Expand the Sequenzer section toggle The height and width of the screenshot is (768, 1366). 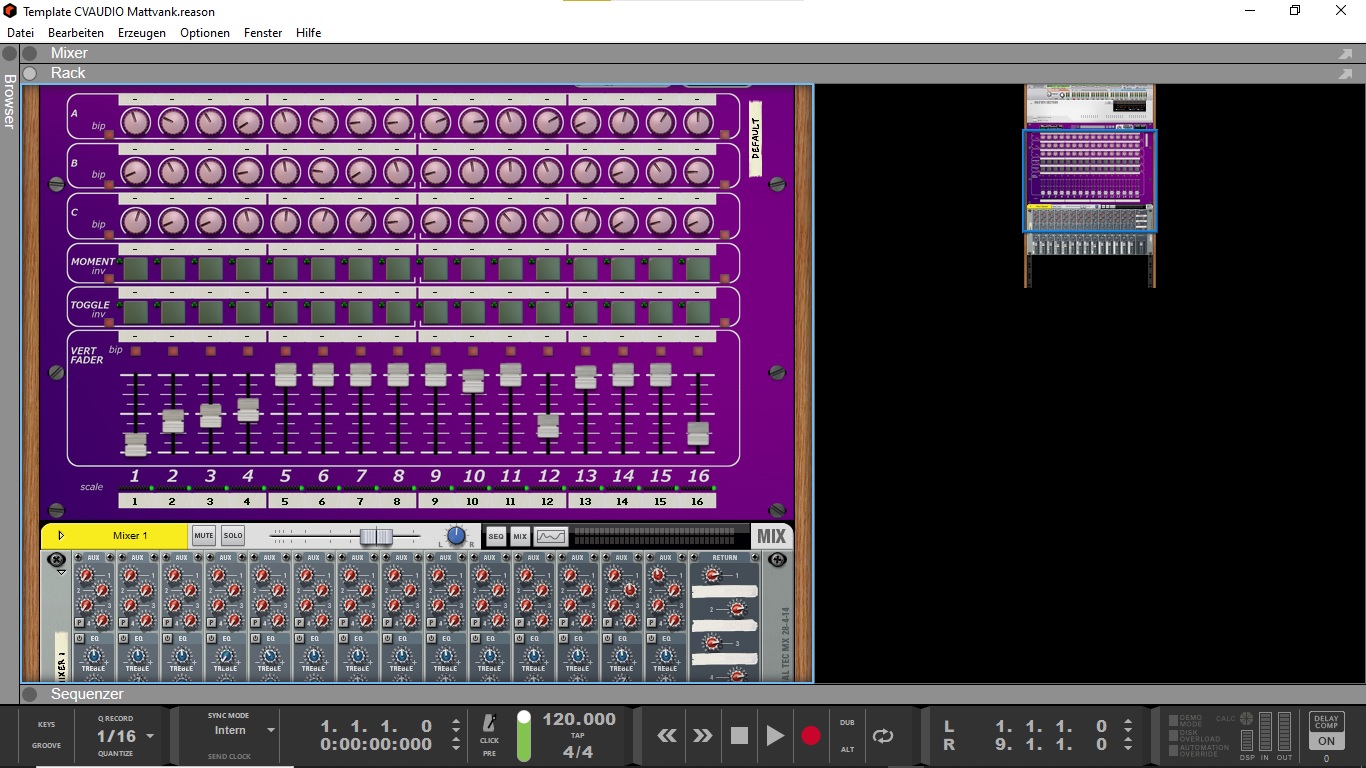pos(30,694)
